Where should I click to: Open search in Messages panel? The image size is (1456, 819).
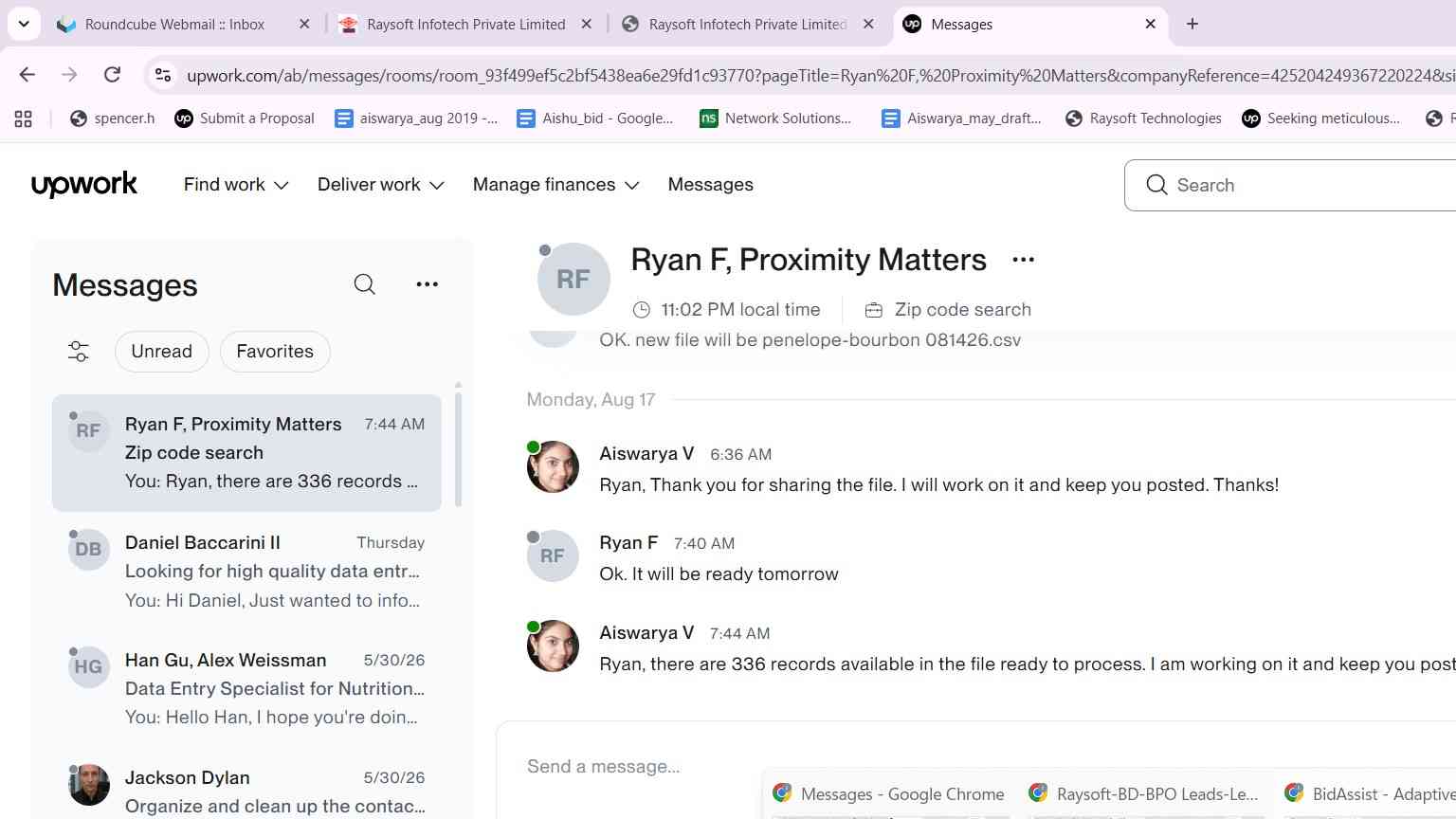coord(365,284)
